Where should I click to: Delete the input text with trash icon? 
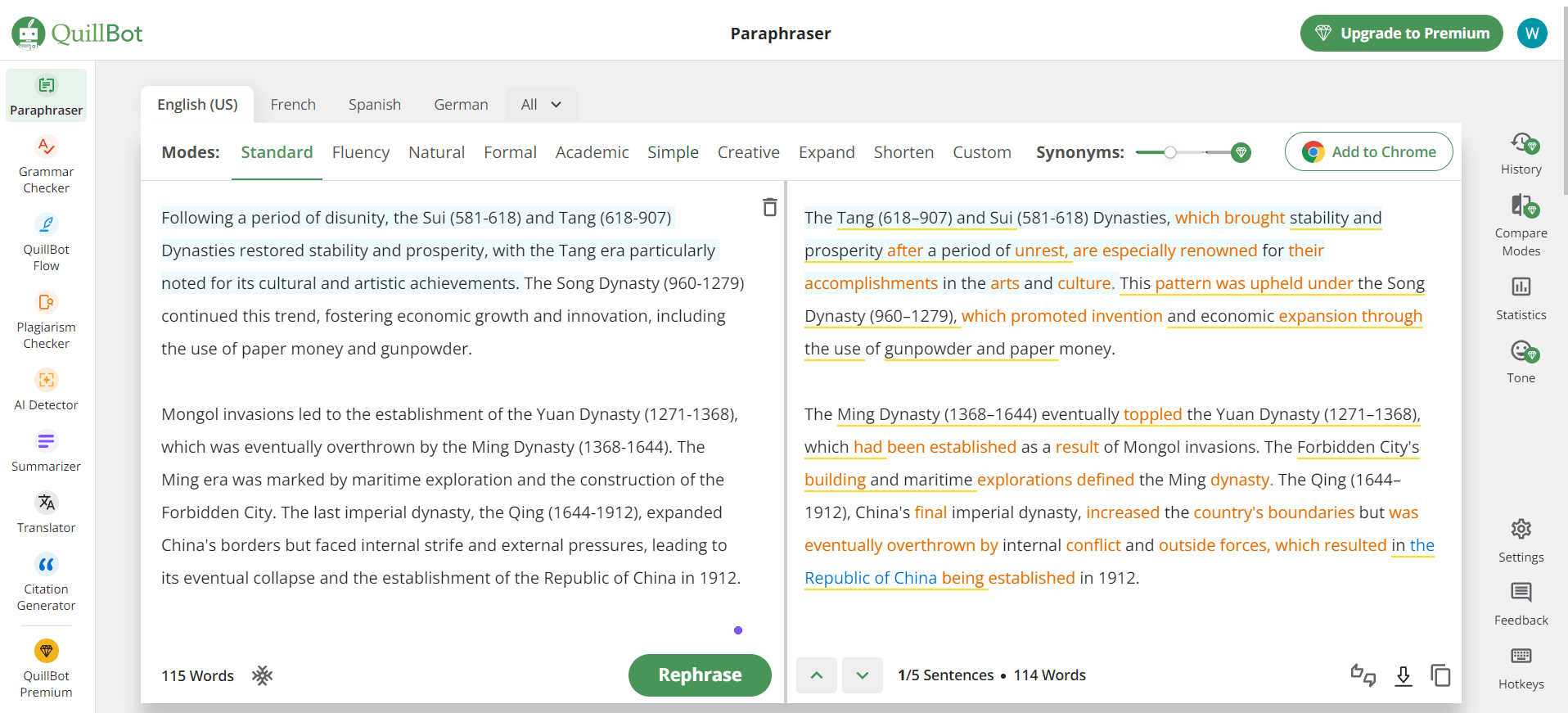769,207
